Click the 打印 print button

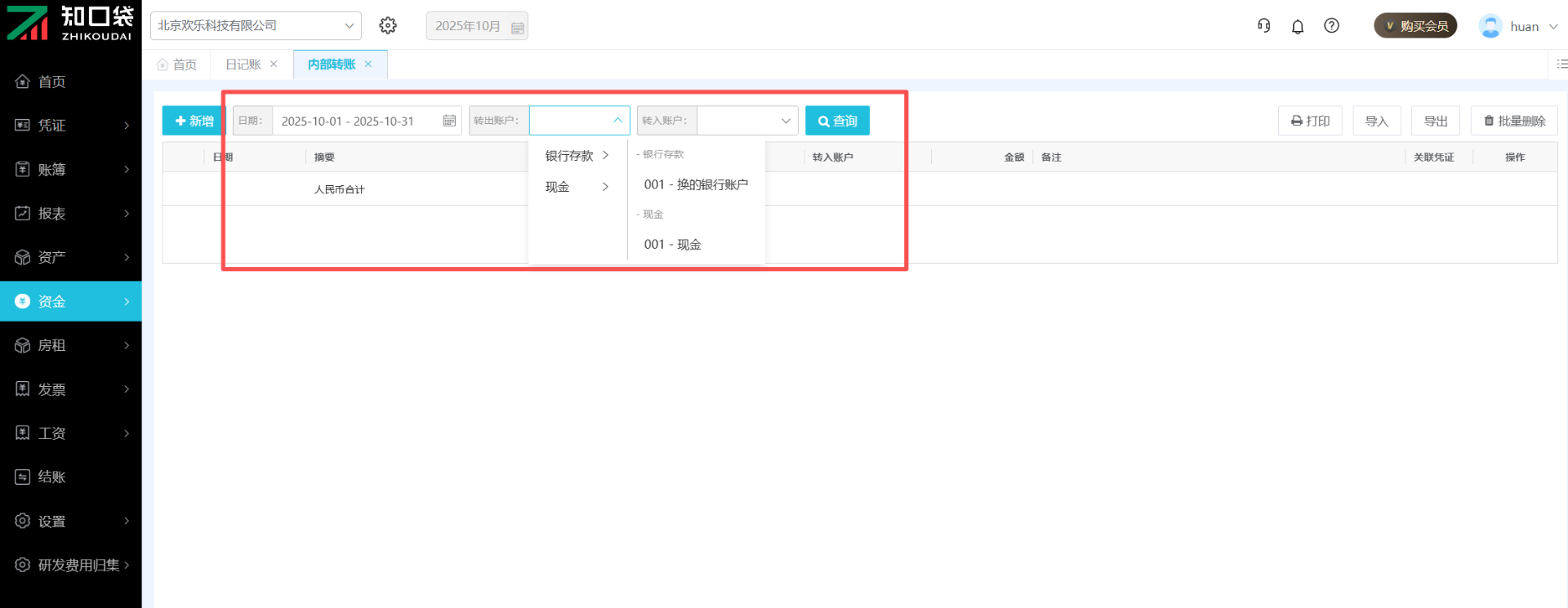point(1310,121)
